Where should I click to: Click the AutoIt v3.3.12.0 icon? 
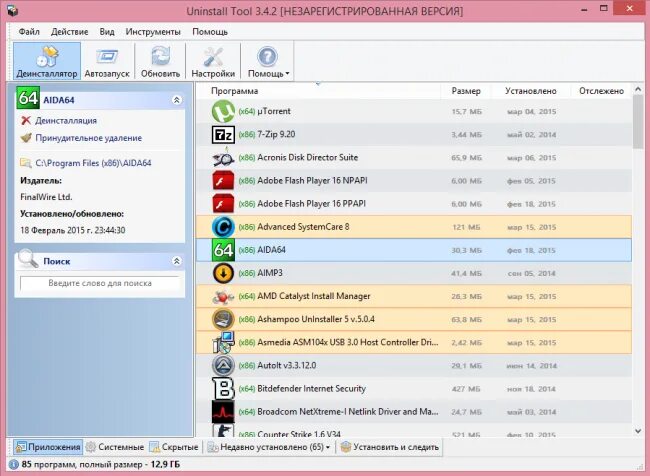pyautogui.click(x=223, y=366)
